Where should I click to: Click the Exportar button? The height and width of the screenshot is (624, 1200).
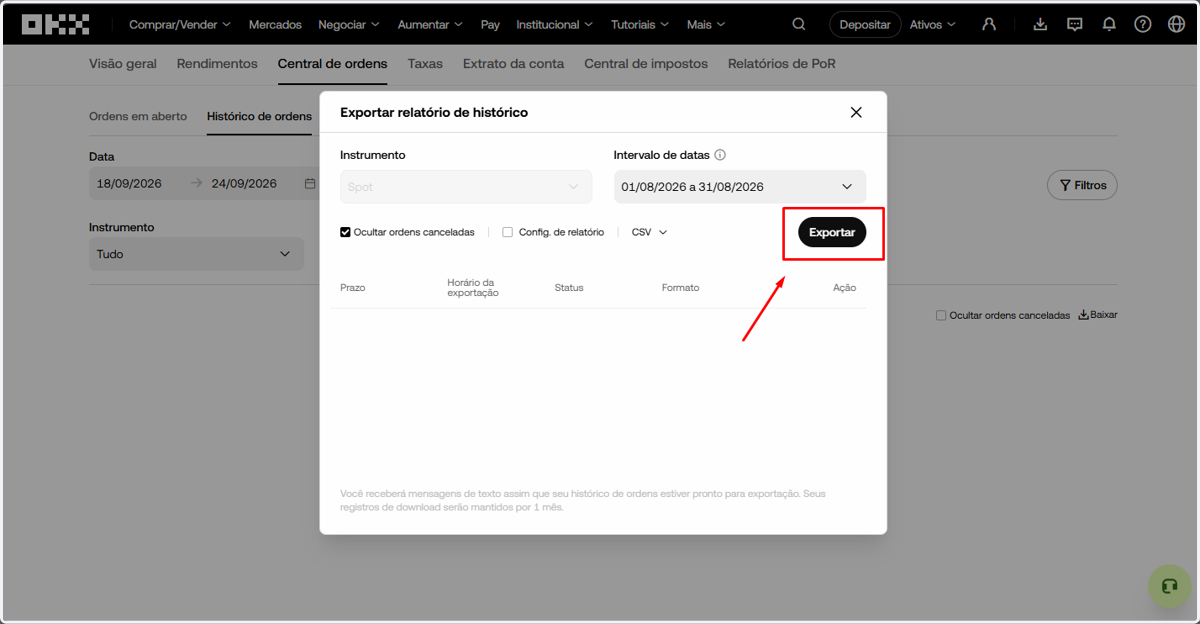[x=832, y=232]
